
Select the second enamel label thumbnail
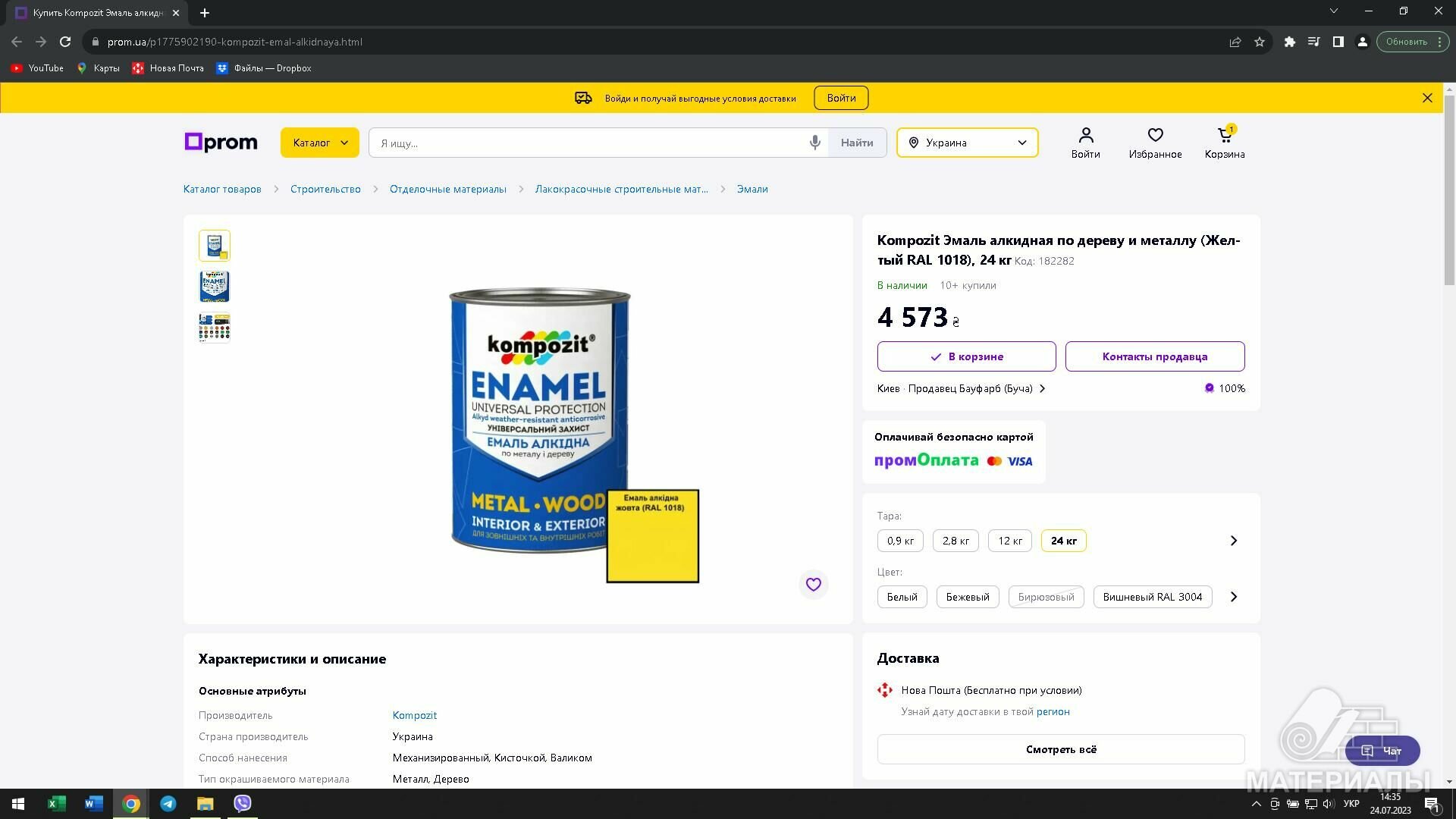coord(215,287)
